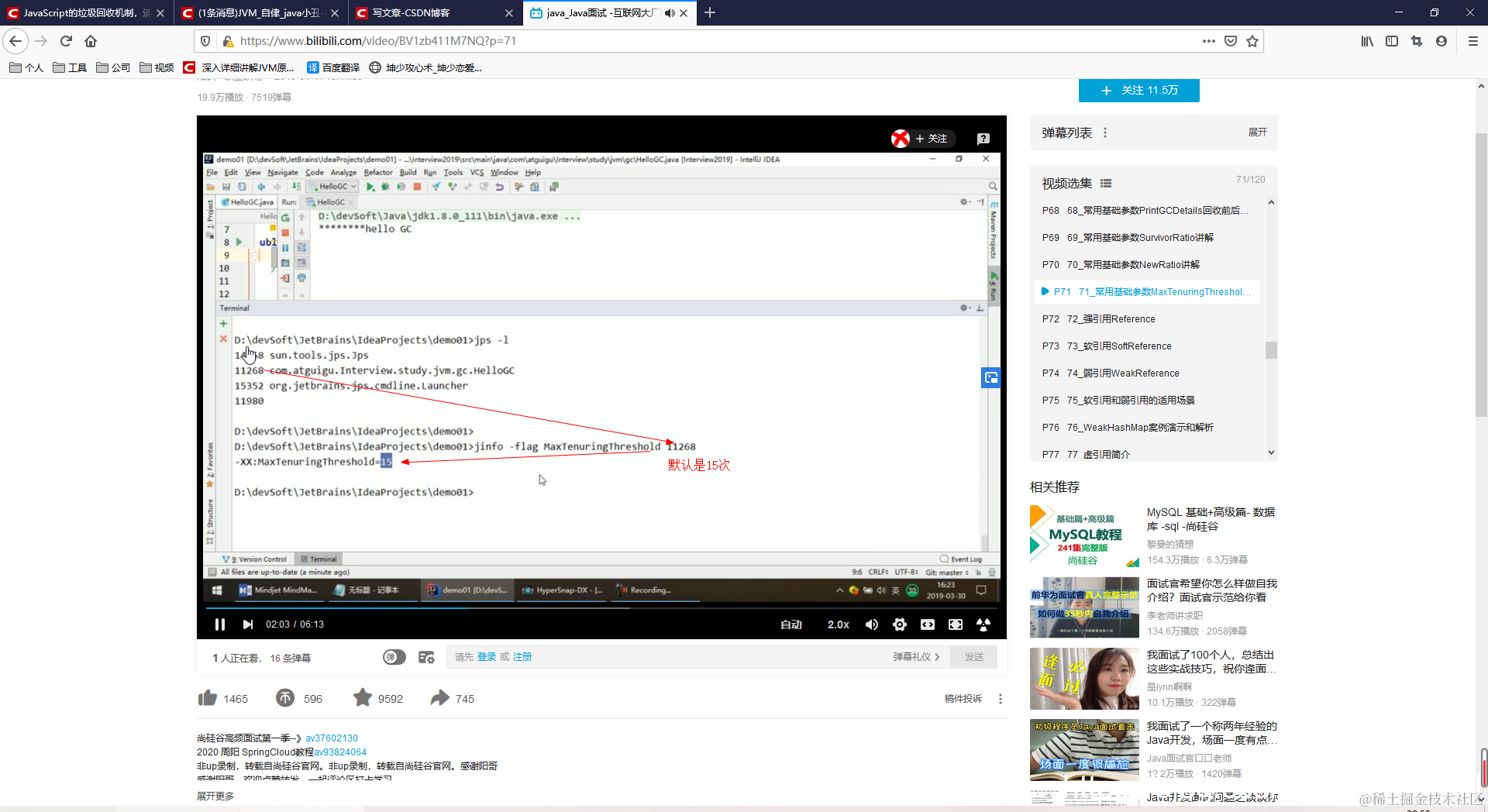
Task: Seek on the video progress bar
Action: (x=601, y=608)
